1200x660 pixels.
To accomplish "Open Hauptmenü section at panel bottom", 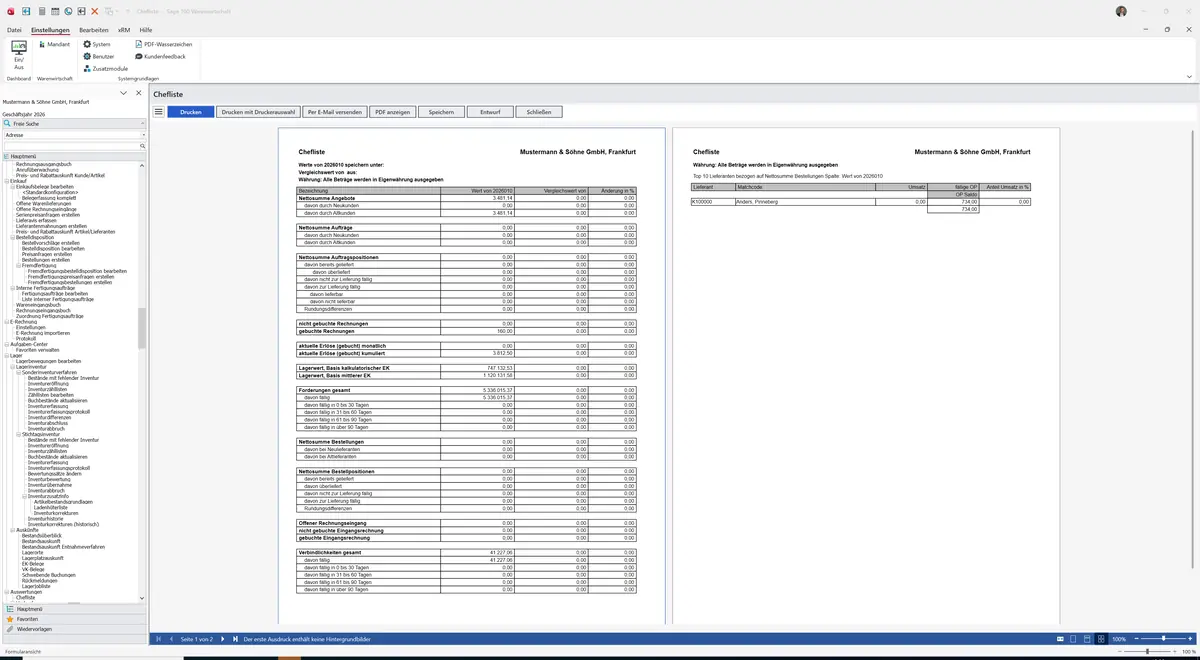I will tap(75, 608).
